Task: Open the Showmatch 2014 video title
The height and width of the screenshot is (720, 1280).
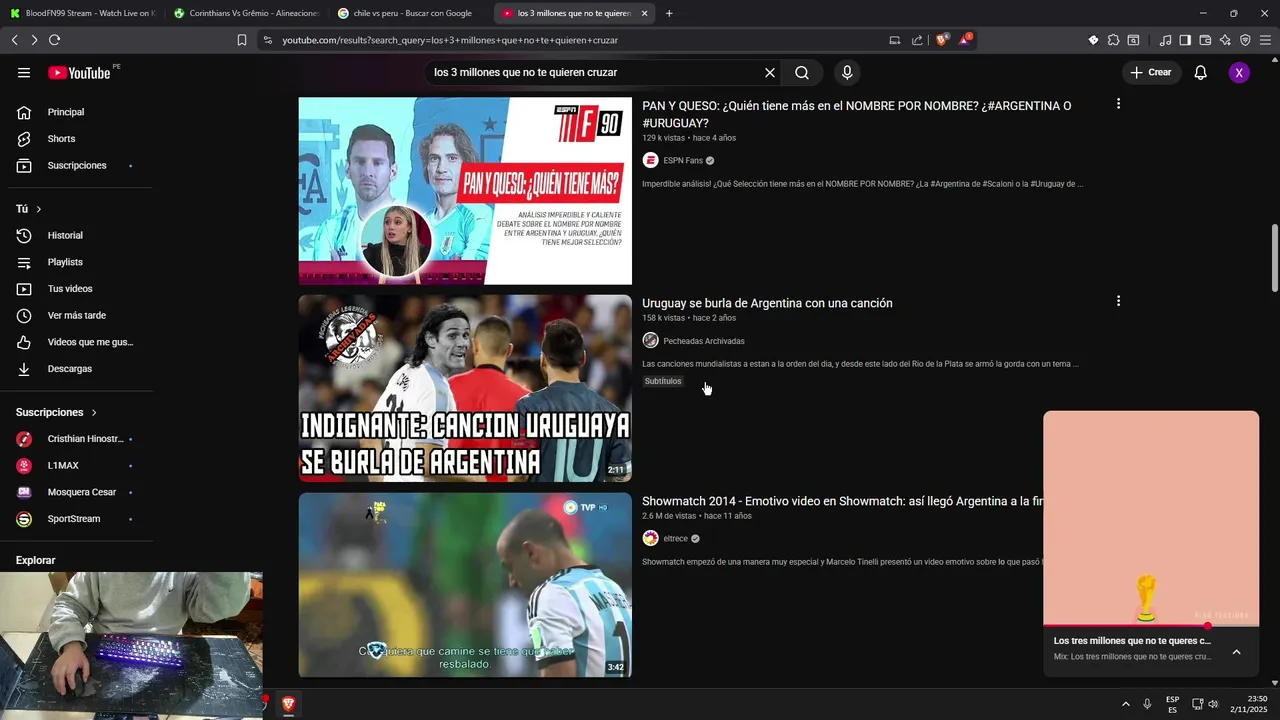Action: [x=842, y=501]
